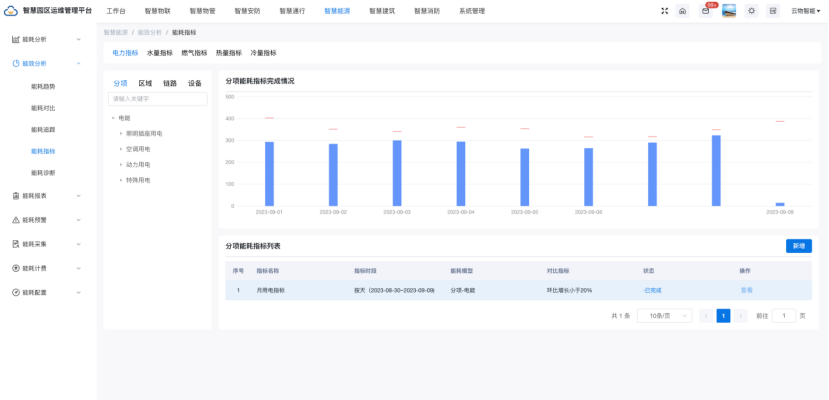Click the theme settings sun icon
The image size is (829, 400).
tap(752, 11)
